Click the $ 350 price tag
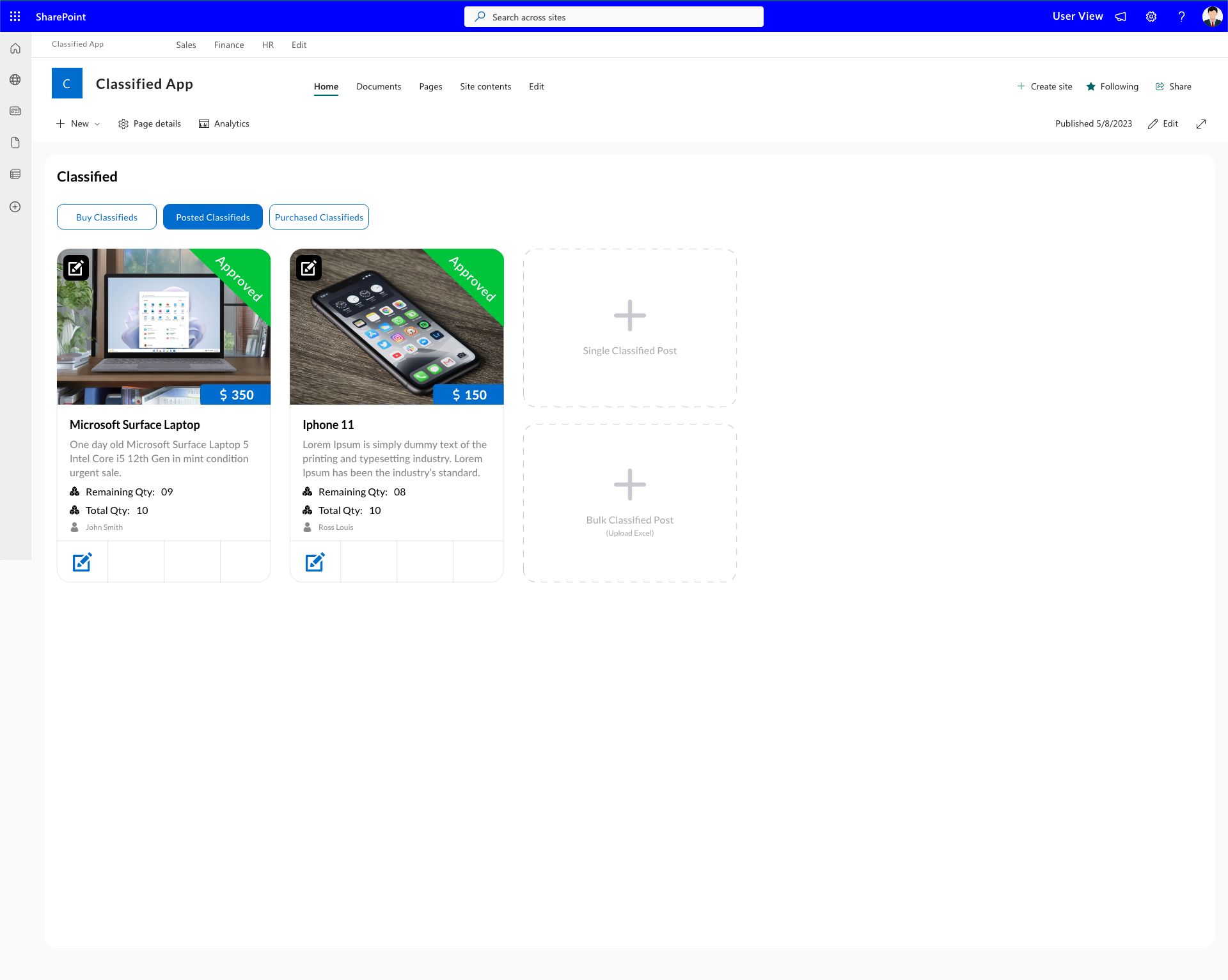The image size is (1228, 980). click(235, 395)
